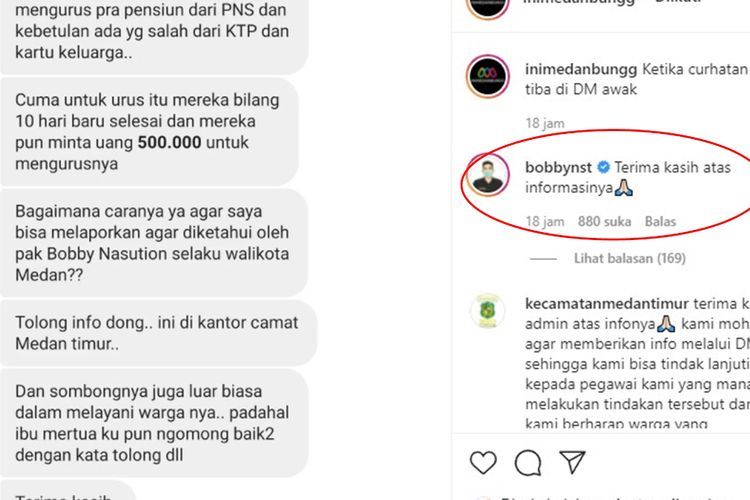The image size is (750, 500).
Task: Reply to bobbynst comment via Balas
Action: 660,222
